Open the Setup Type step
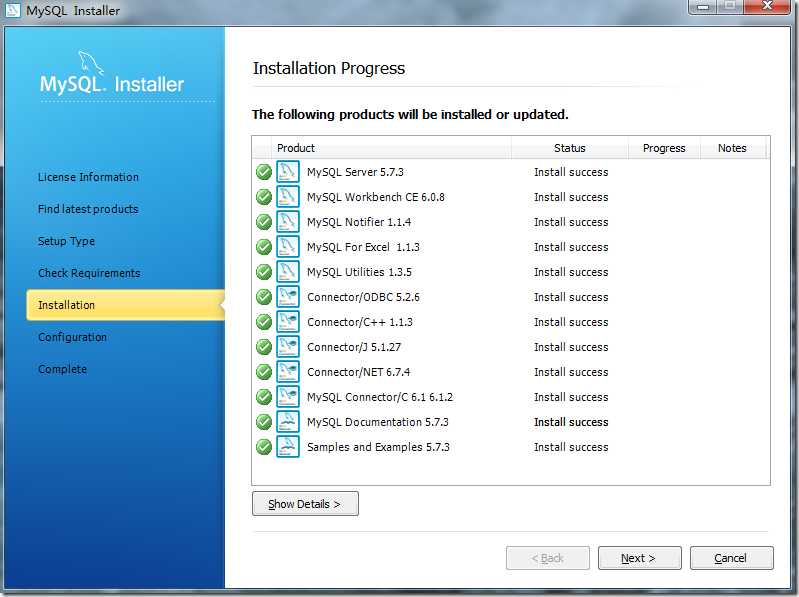Screen dimensions: 799x597 (66, 241)
